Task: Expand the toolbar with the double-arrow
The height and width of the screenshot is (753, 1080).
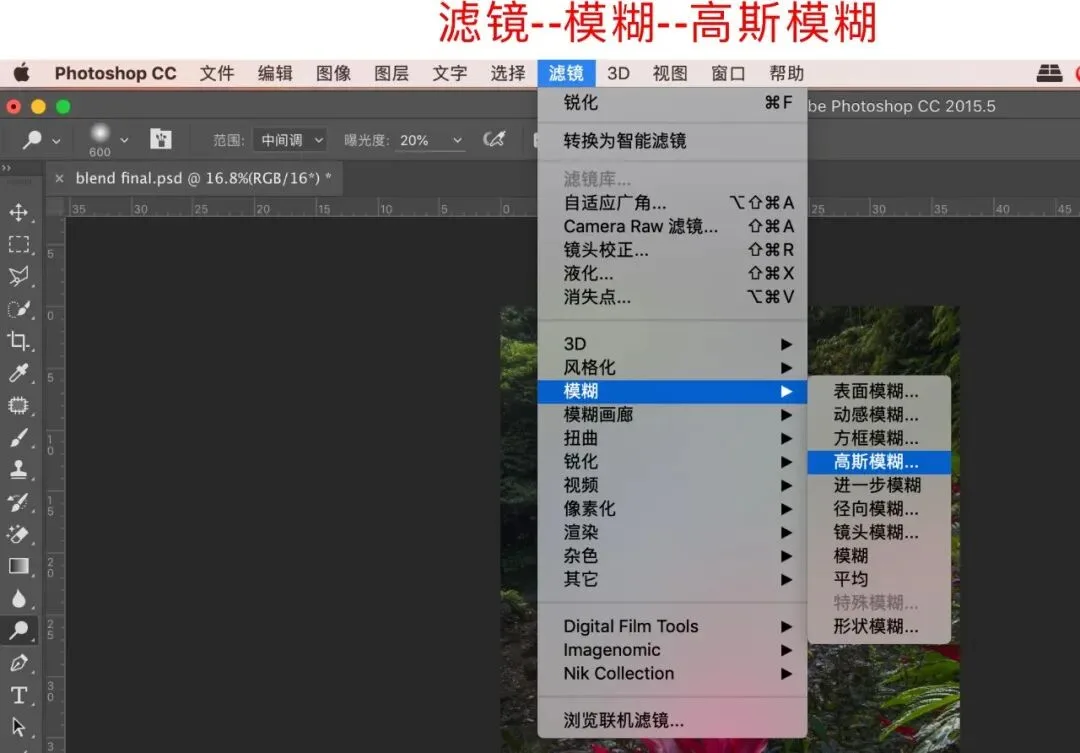Action: tap(7, 167)
